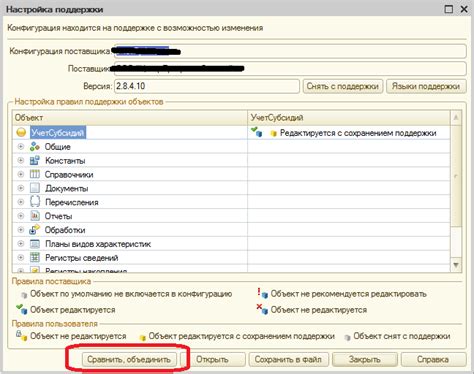Maximize the Настройка поддержки window
The height and width of the screenshot is (374, 474).
[x=449, y=9]
